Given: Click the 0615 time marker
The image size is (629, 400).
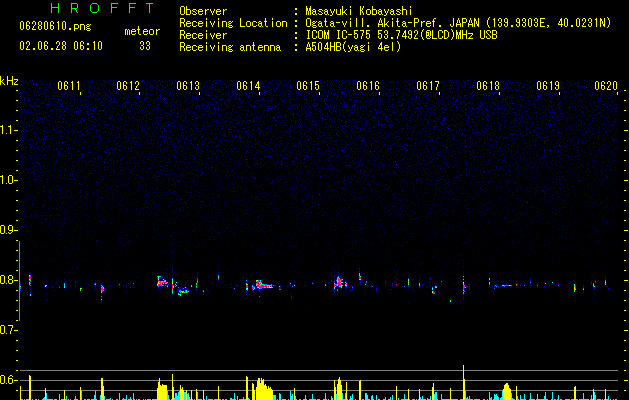Looking at the screenshot, I should pyautogui.click(x=308, y=86).
